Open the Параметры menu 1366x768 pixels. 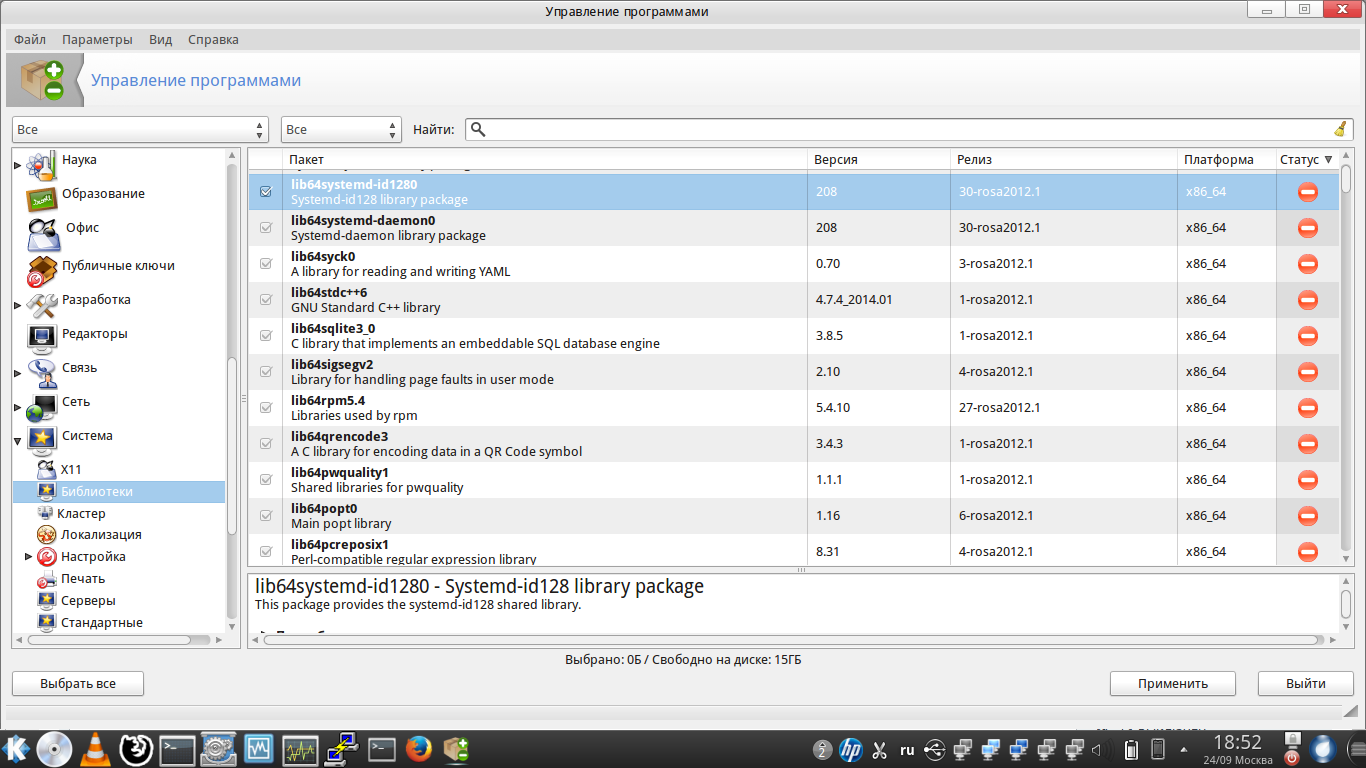point(97,40)
